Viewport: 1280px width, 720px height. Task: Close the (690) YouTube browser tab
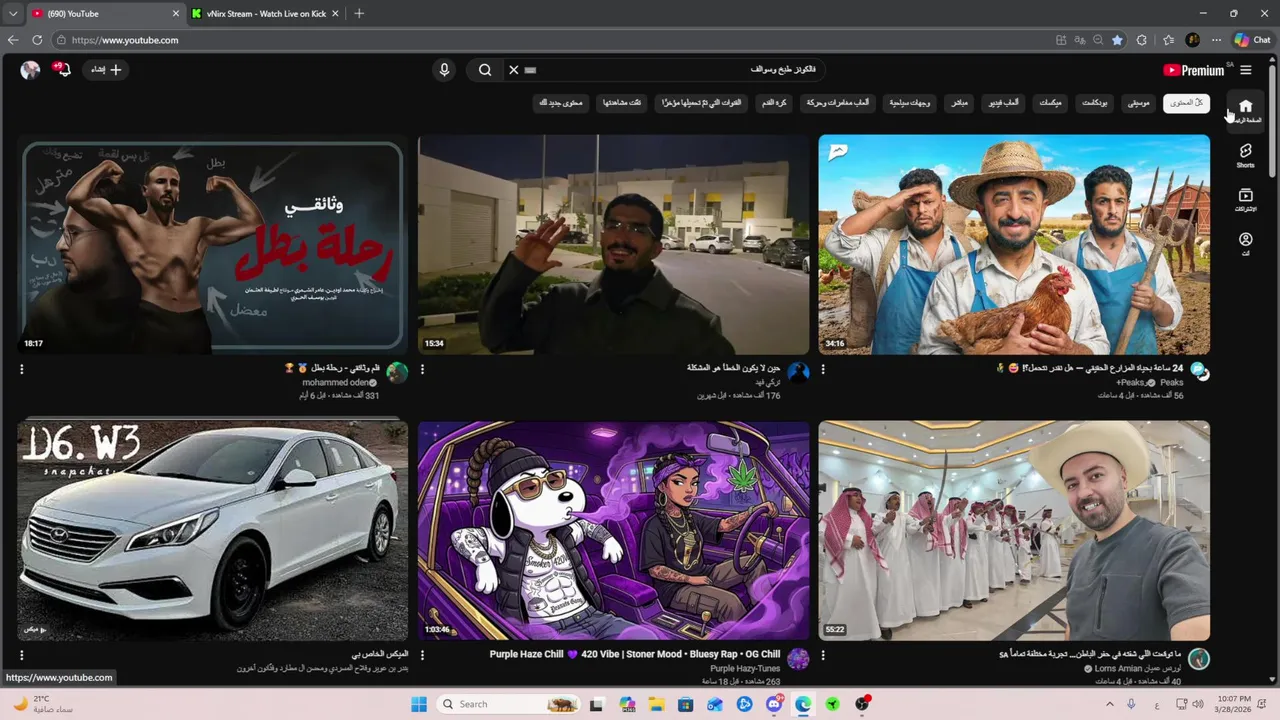176,13
